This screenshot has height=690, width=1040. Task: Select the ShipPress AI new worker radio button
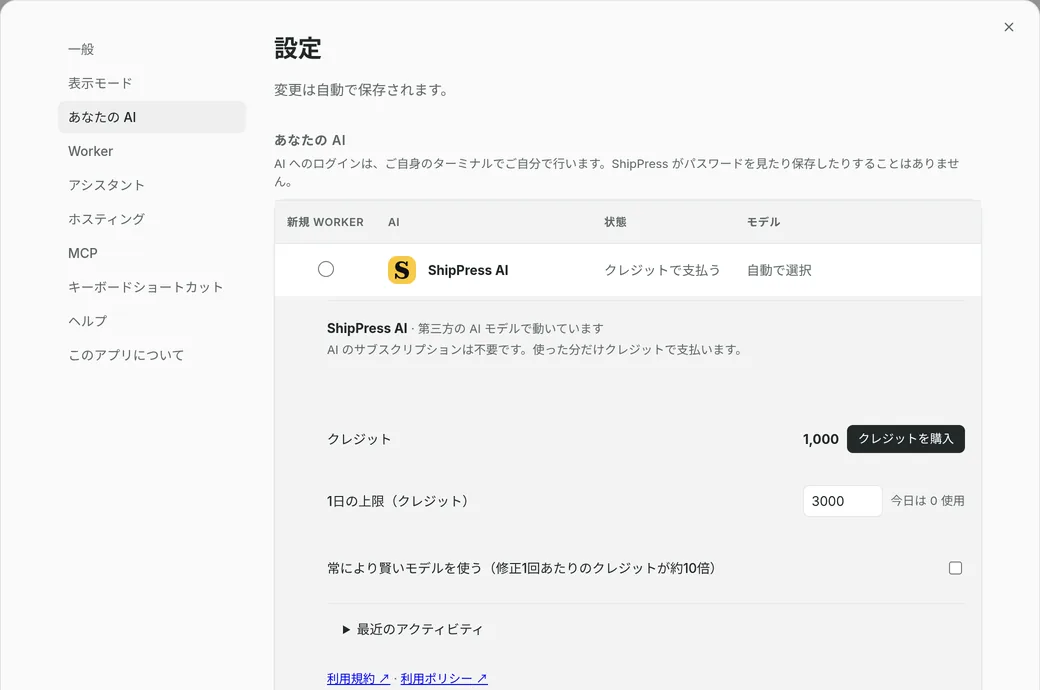(x=326, y=269)
